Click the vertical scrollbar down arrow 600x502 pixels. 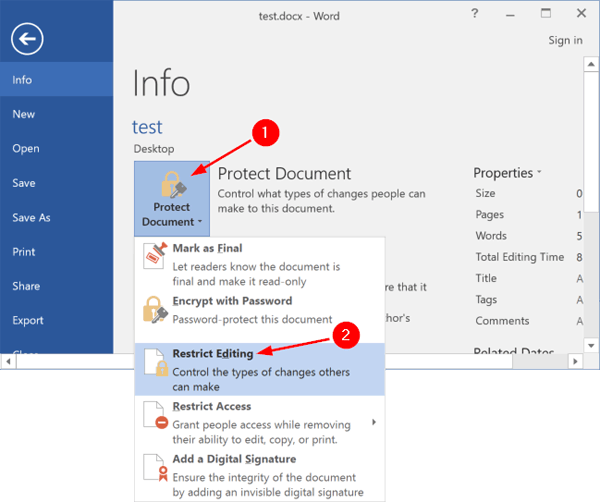coord(592,345)
